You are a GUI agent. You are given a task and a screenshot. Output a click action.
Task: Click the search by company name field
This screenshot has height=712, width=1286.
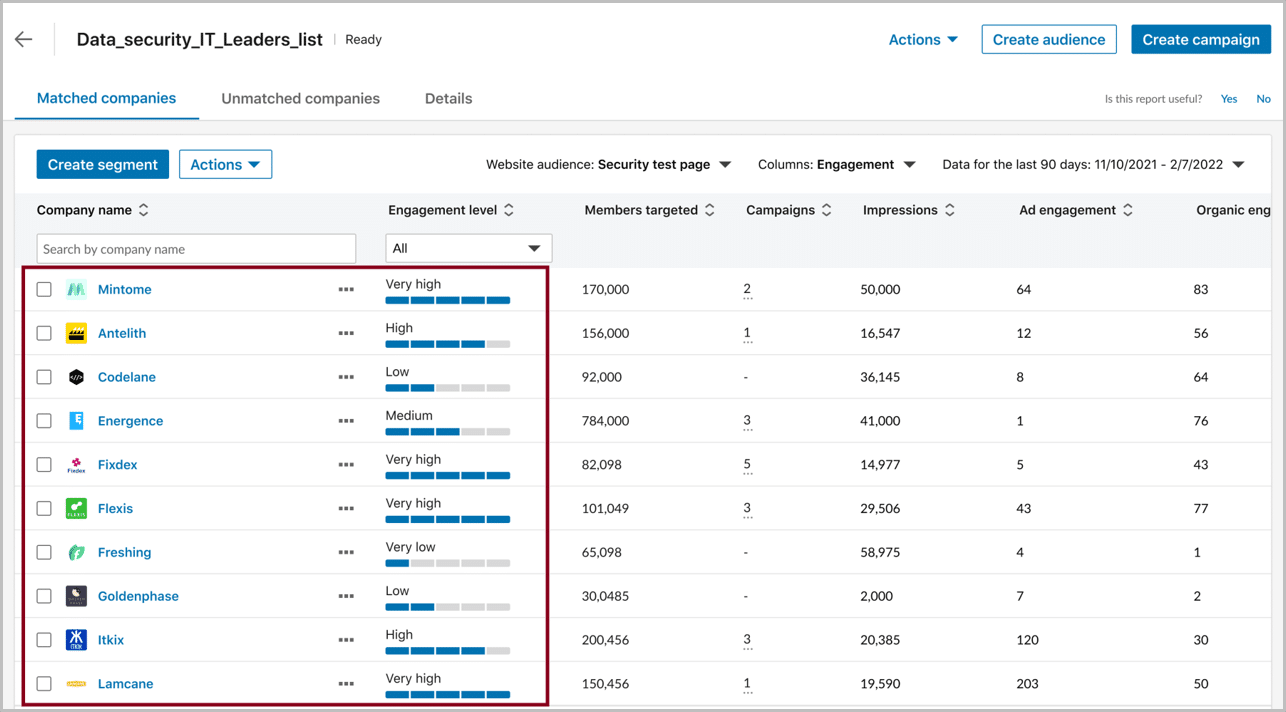pos(196,247)
